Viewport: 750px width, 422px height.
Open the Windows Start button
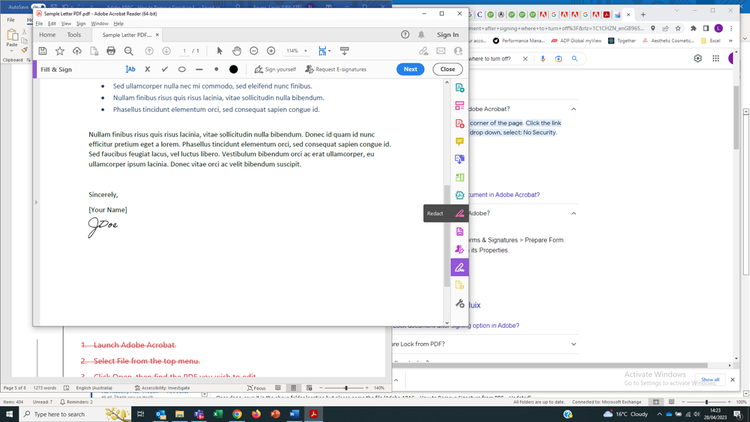pyautogui.click(x=9, y=414)
